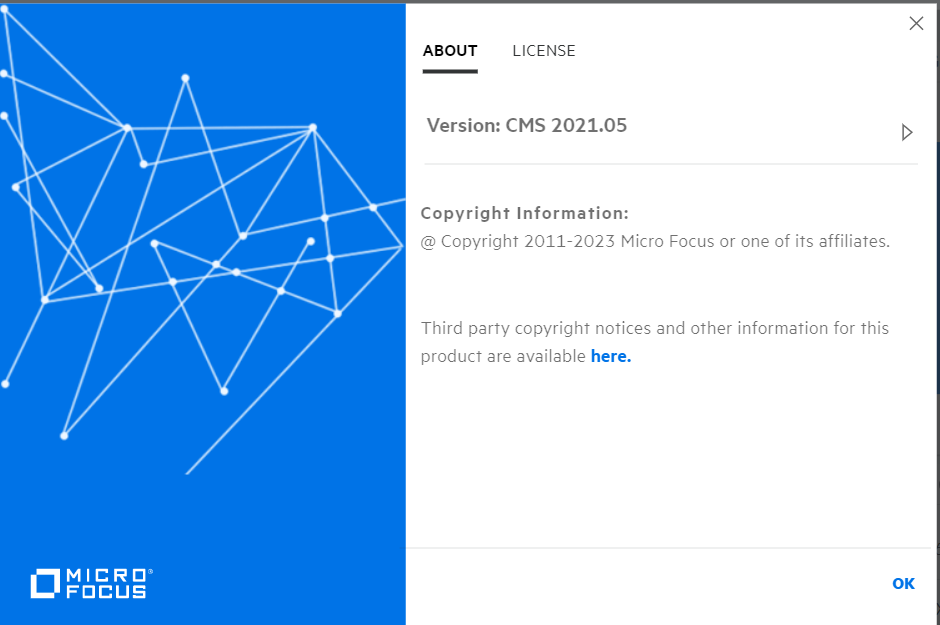Click the separator line above the OK button
This screenshot has height=625, width=940.
click(x=670, y=548)
